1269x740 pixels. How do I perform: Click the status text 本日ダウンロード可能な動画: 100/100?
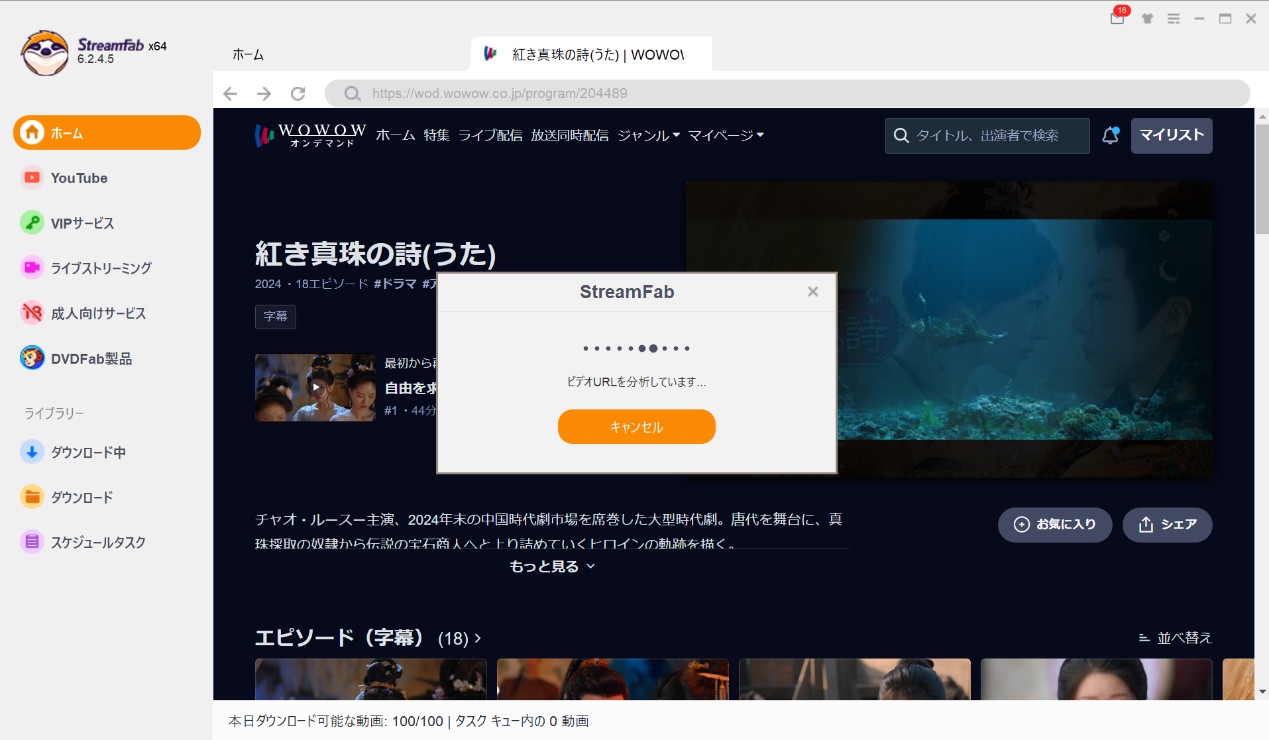(x=336, y=721)
